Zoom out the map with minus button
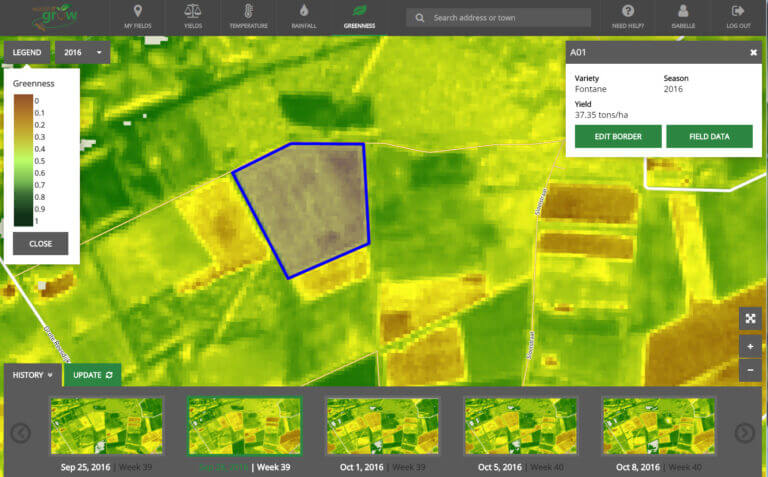The height and width of the screenshot is (477, 768). pos(751,369)
